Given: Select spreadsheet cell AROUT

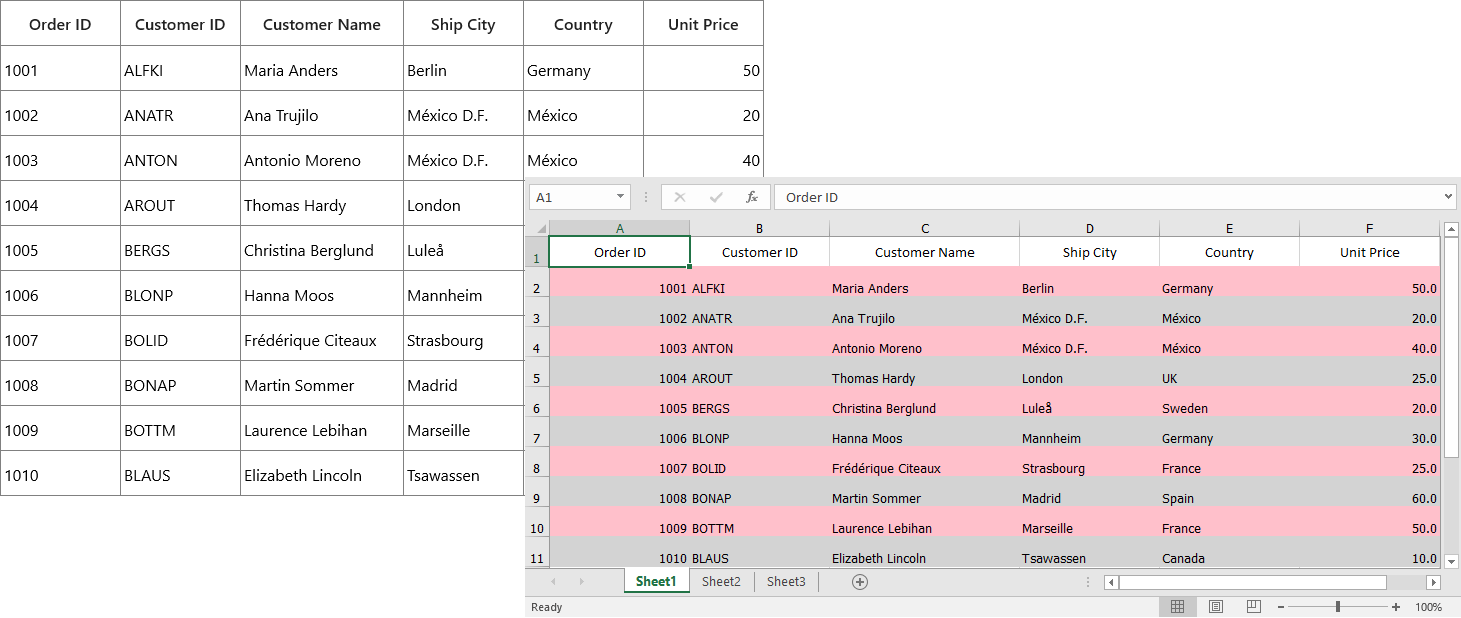Looking at the screenshot, I should click(760, 372).
